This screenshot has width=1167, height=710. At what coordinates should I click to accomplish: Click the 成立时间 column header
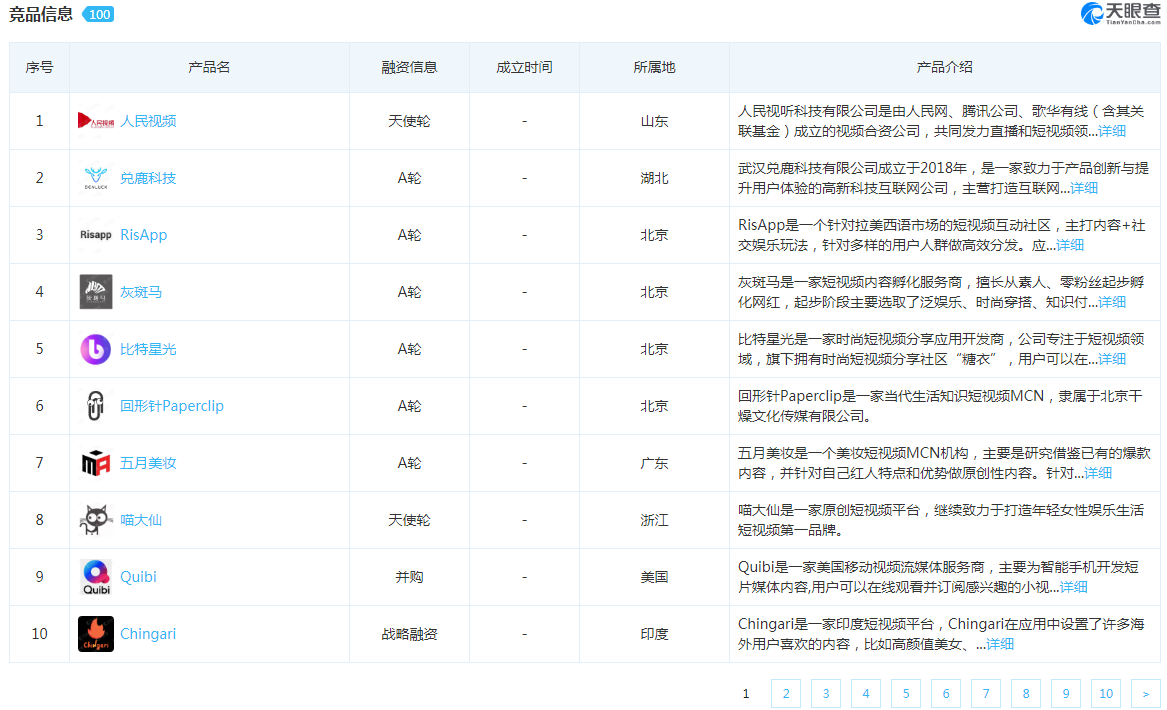click(x=525, y=68)
